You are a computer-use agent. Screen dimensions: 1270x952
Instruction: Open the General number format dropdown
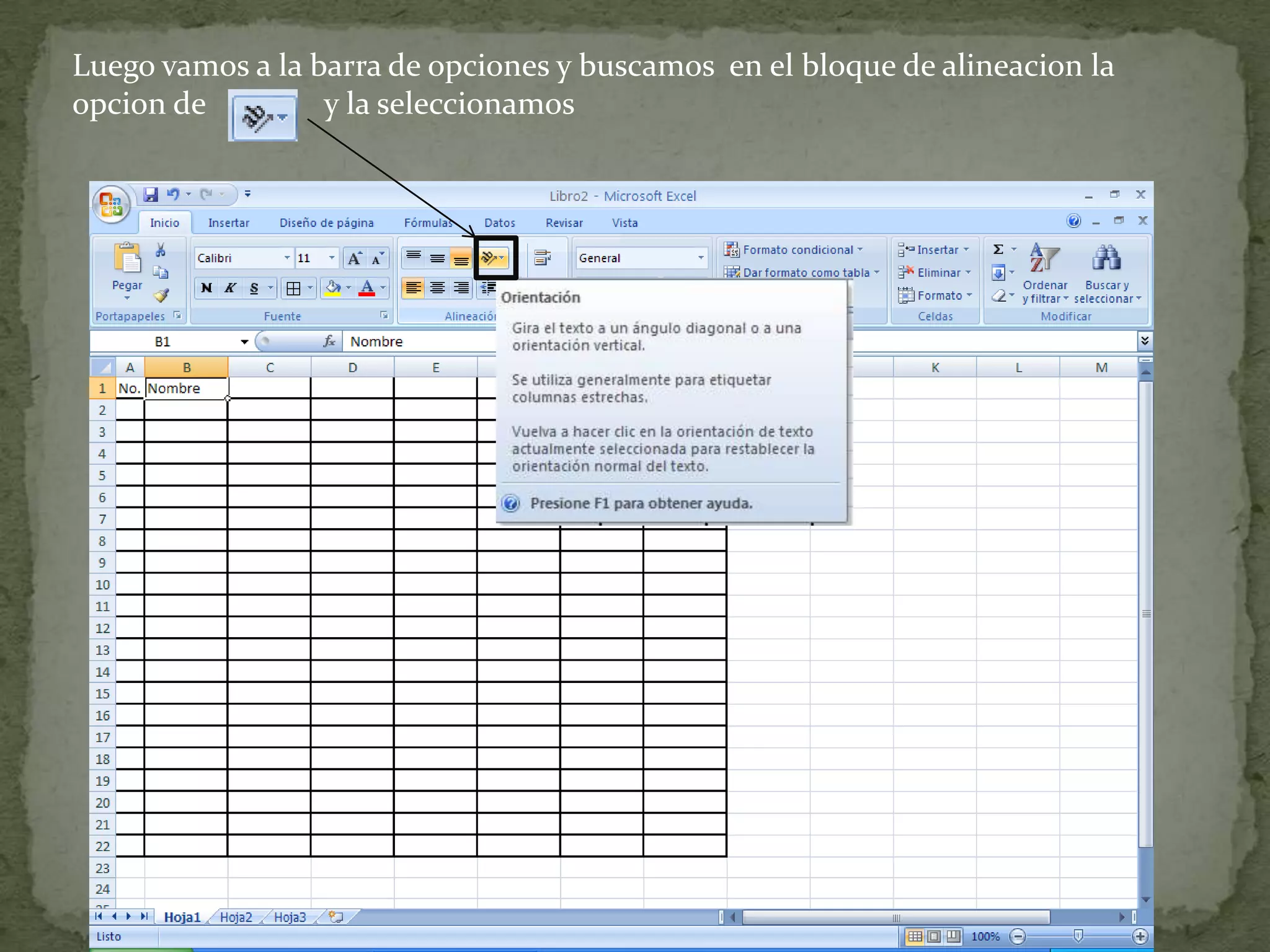point(701,258)
